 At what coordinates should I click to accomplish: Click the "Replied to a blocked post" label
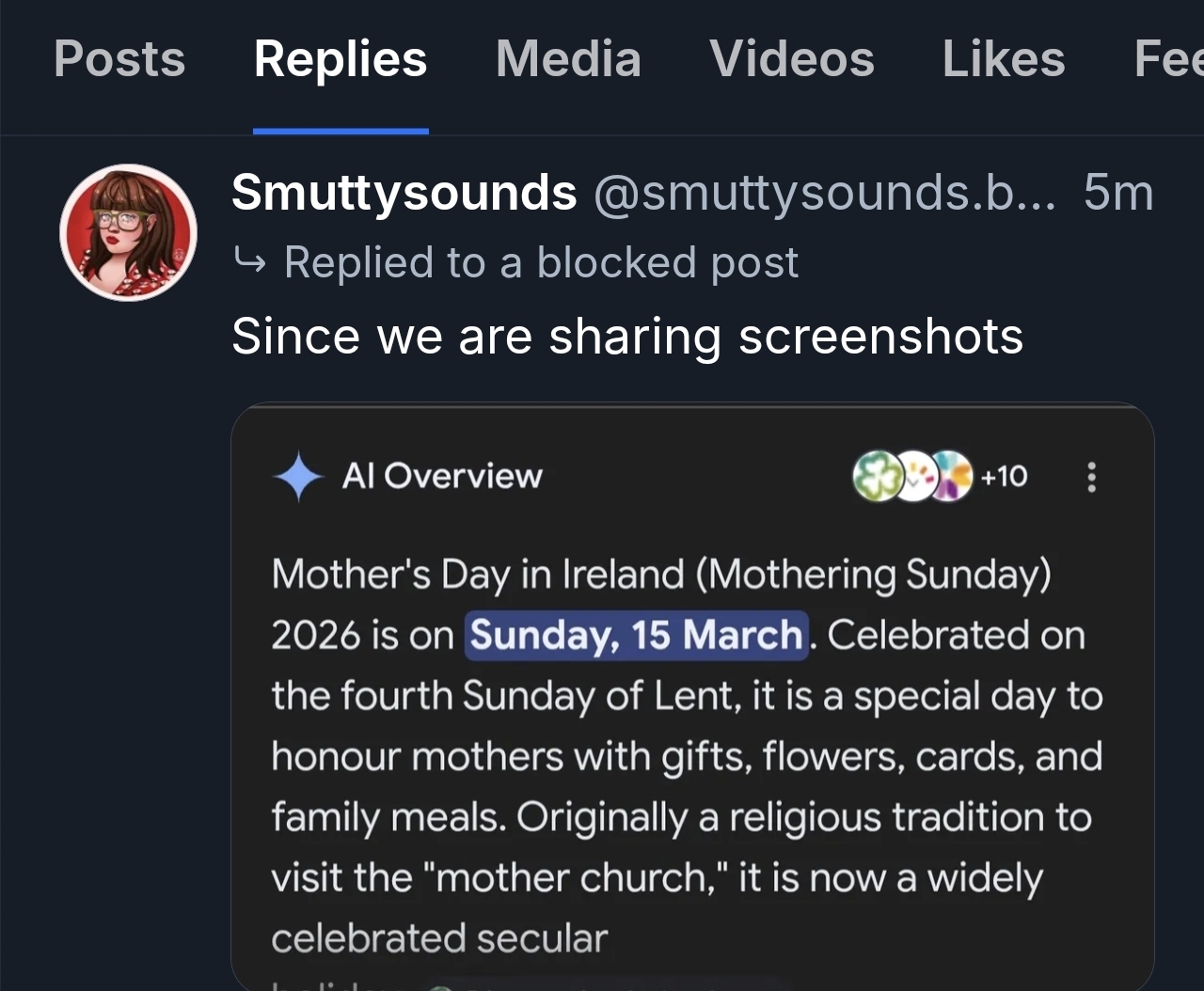click(541, 262)
